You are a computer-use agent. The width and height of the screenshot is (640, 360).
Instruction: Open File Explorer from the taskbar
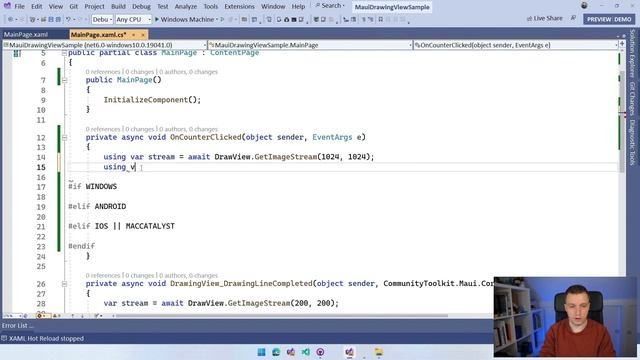click(x=378, y=352)
